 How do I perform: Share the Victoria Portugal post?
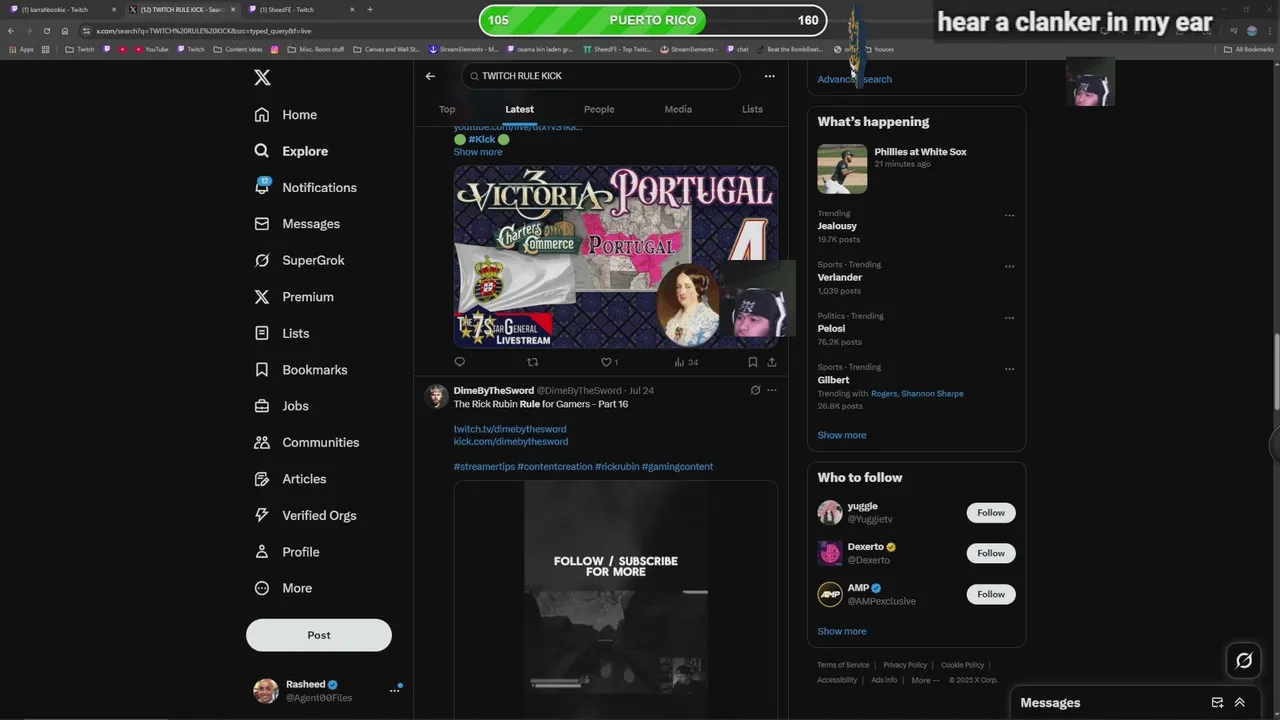[771, 362]
